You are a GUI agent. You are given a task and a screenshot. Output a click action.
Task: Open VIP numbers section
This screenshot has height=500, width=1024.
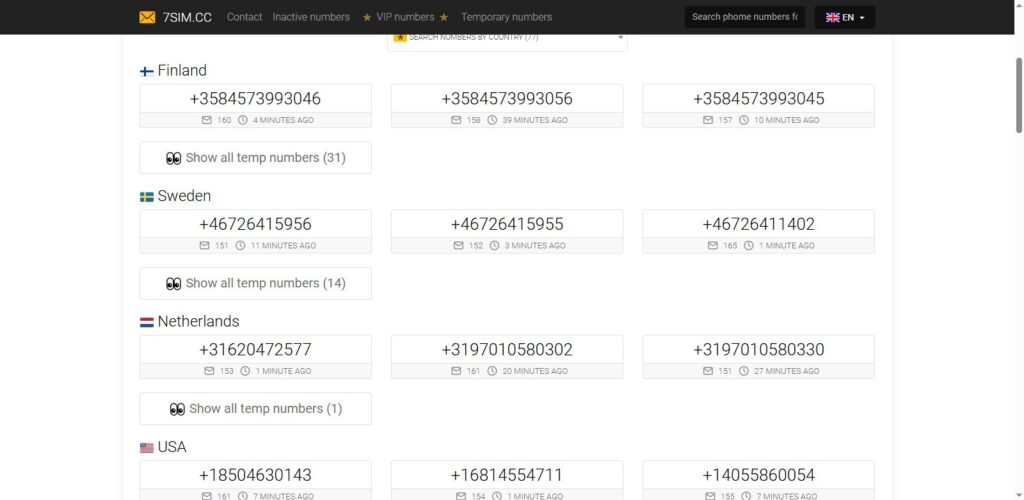pos(406,17)
